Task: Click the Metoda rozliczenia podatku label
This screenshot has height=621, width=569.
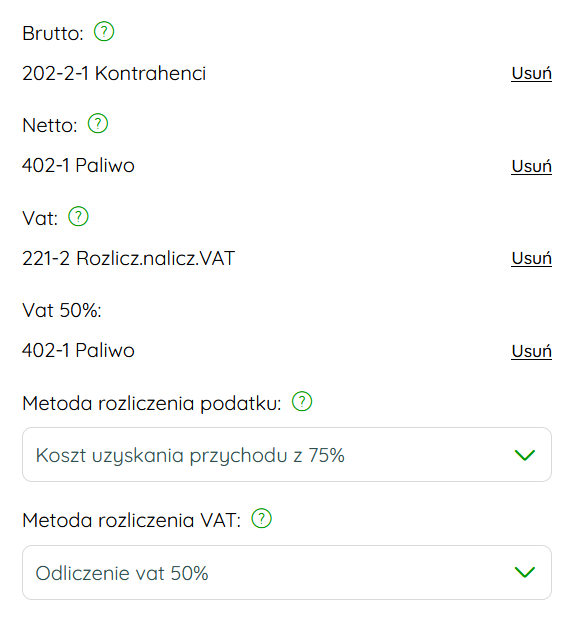Action: pos(152,404)
